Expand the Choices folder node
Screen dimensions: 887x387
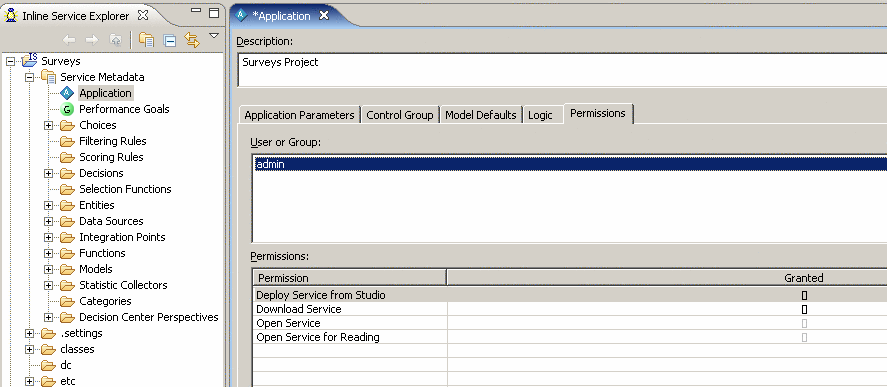pyautogui.click(x=48, y=125)
